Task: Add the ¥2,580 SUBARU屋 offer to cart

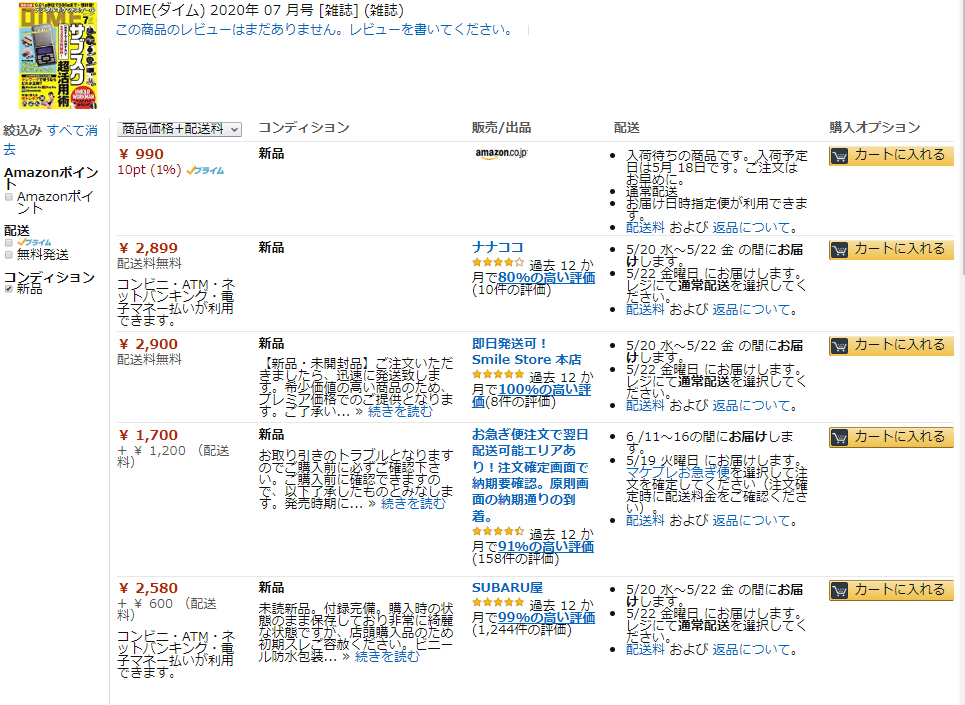Action: 891,590
